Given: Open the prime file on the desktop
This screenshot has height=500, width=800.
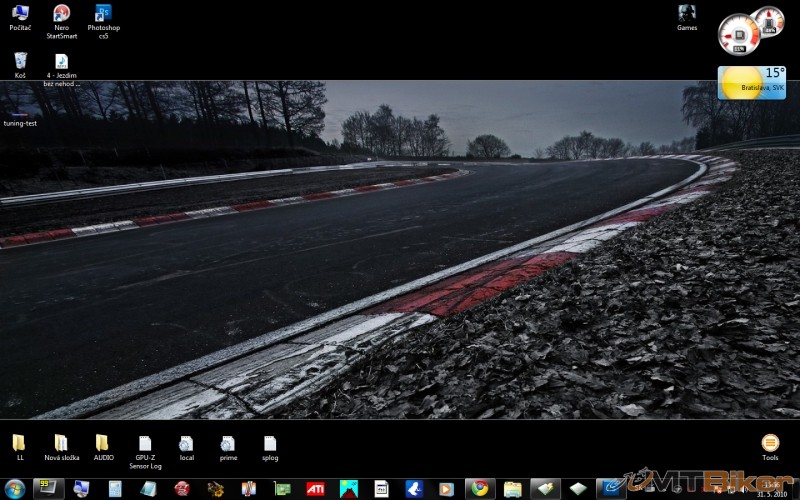Looking at the screenshot, I should point(228,443).
